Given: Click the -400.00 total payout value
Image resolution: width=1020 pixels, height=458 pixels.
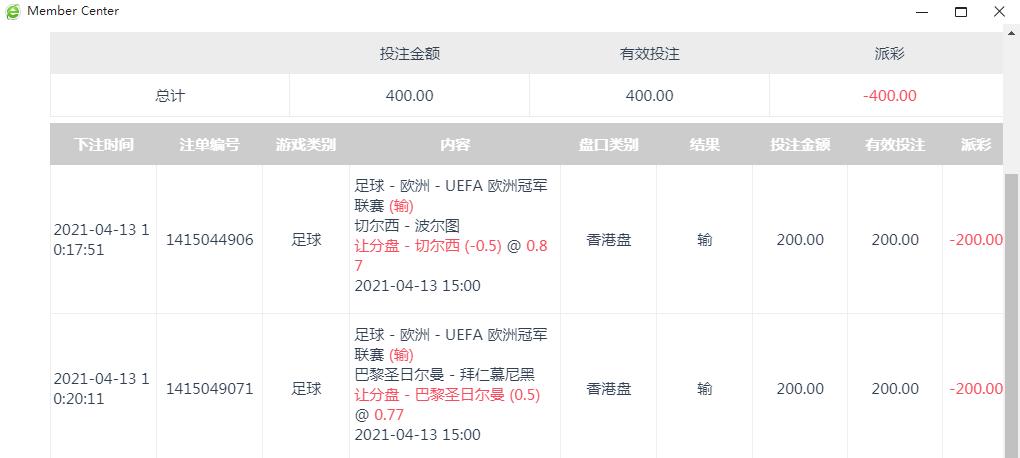Looking at the screenshot, I should click(x=889, y=96).
